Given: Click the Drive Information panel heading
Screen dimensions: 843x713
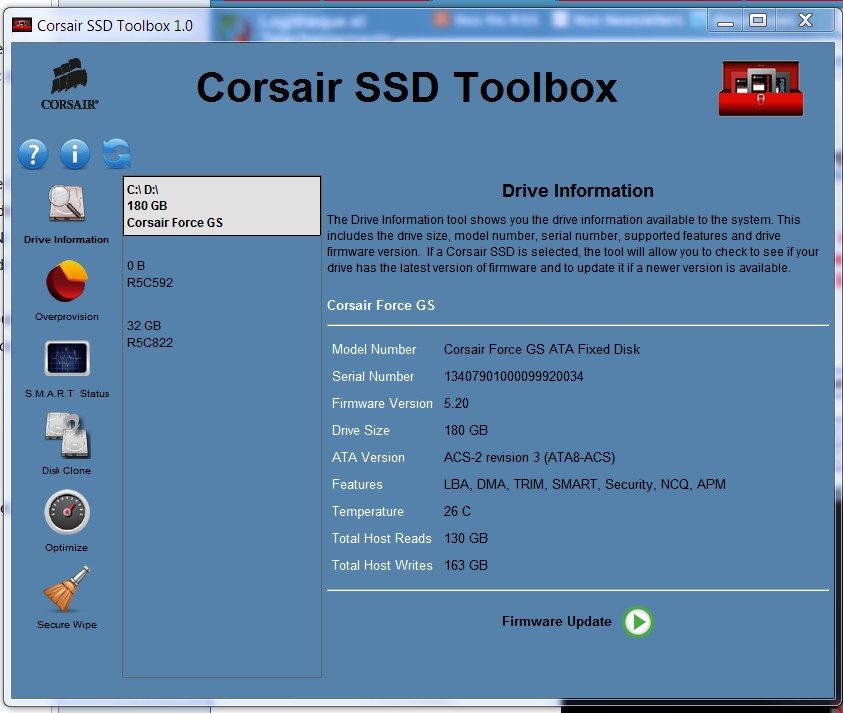Looking at the screenshot, I should pyautogui.click(x=577, y=191).
